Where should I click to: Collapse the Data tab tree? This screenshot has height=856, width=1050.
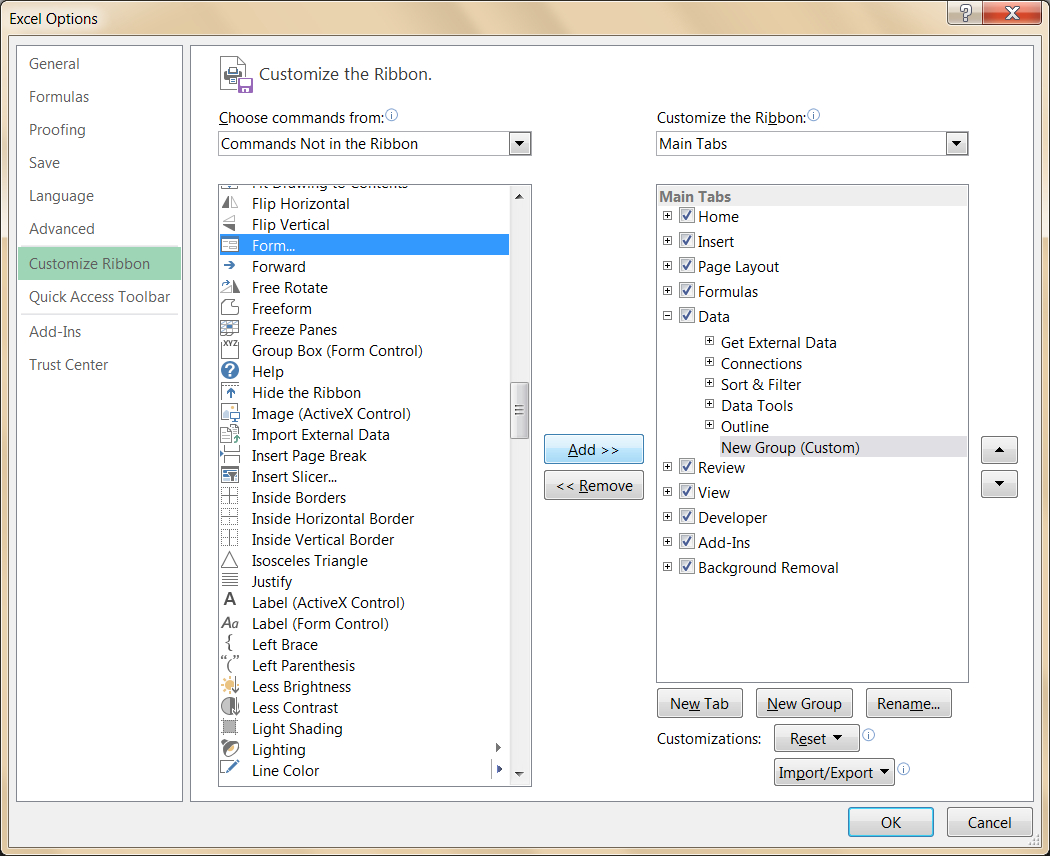(667, 314)
